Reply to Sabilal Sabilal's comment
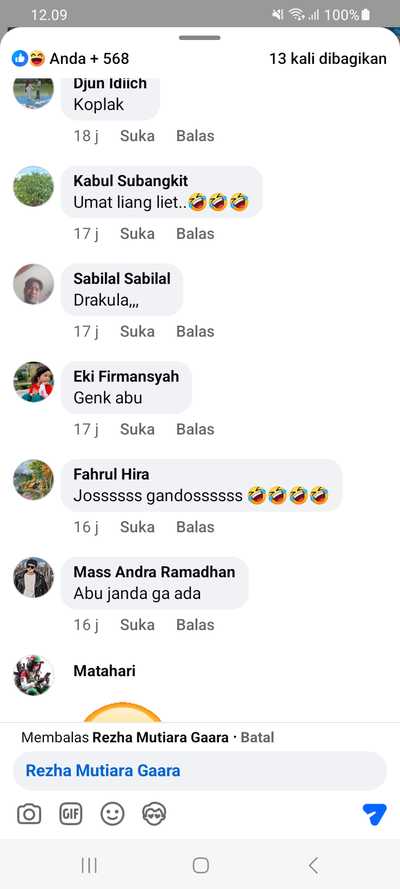Image resolution: width=400 pixels, height=889 pixels. (195, 332)
